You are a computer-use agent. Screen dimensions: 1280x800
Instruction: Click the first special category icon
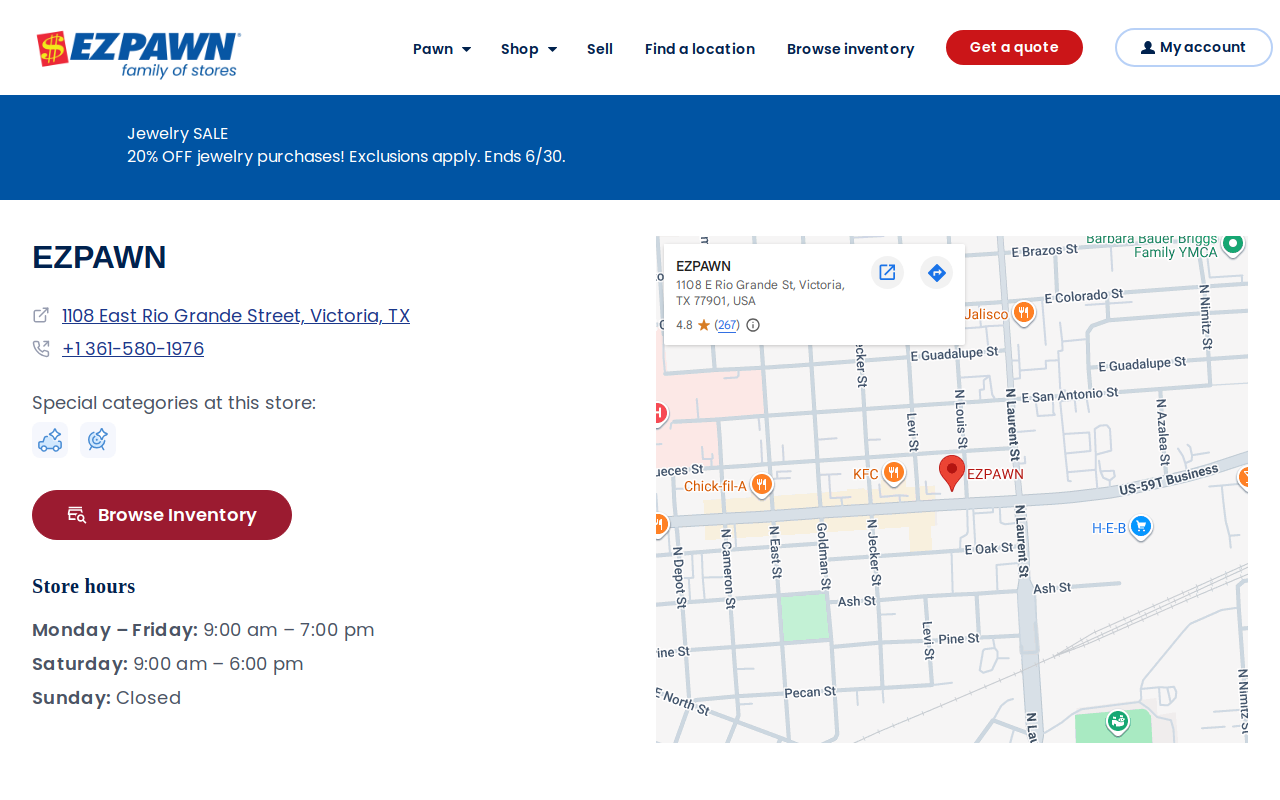(50, 440)
